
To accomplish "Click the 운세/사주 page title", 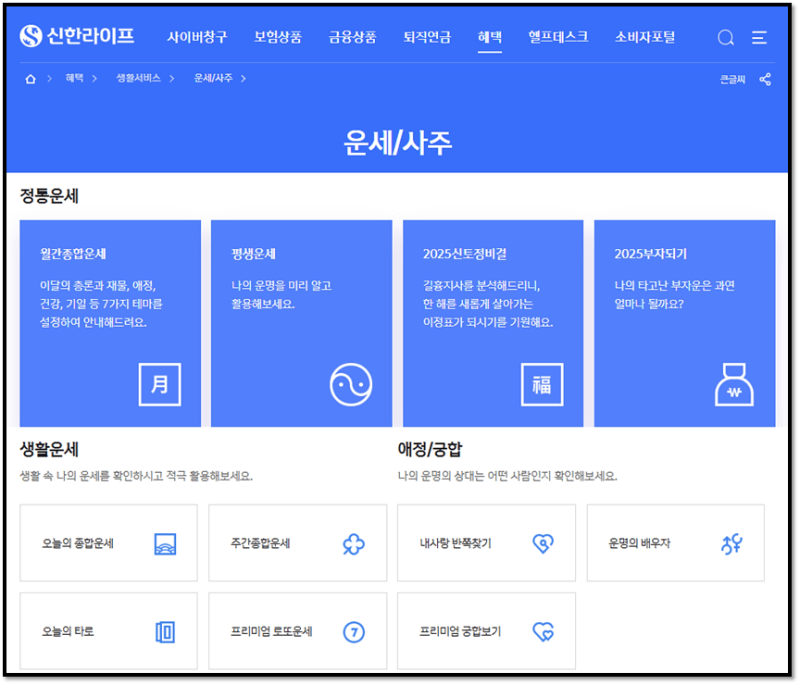I will (x=397, y=142).
